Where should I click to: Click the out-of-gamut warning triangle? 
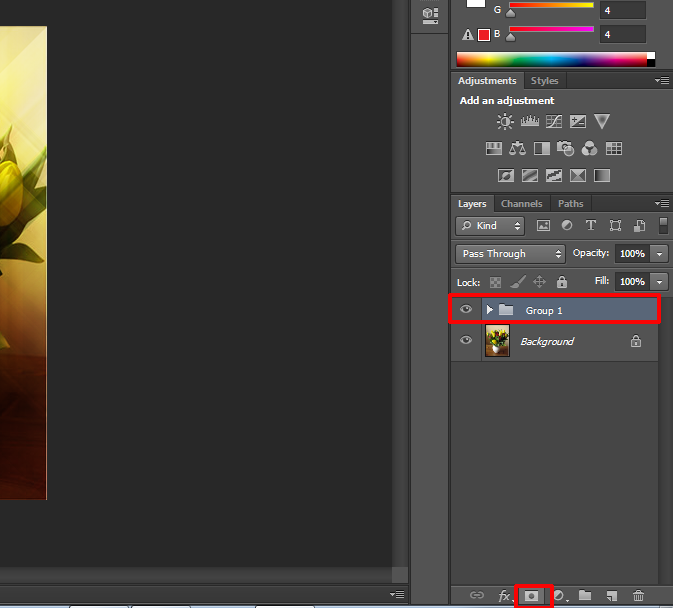click(467, 34)
